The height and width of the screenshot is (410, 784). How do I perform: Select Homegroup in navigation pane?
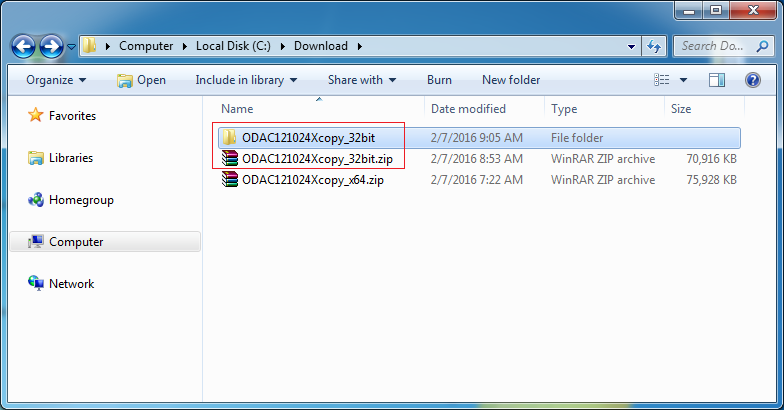point(81,200)
